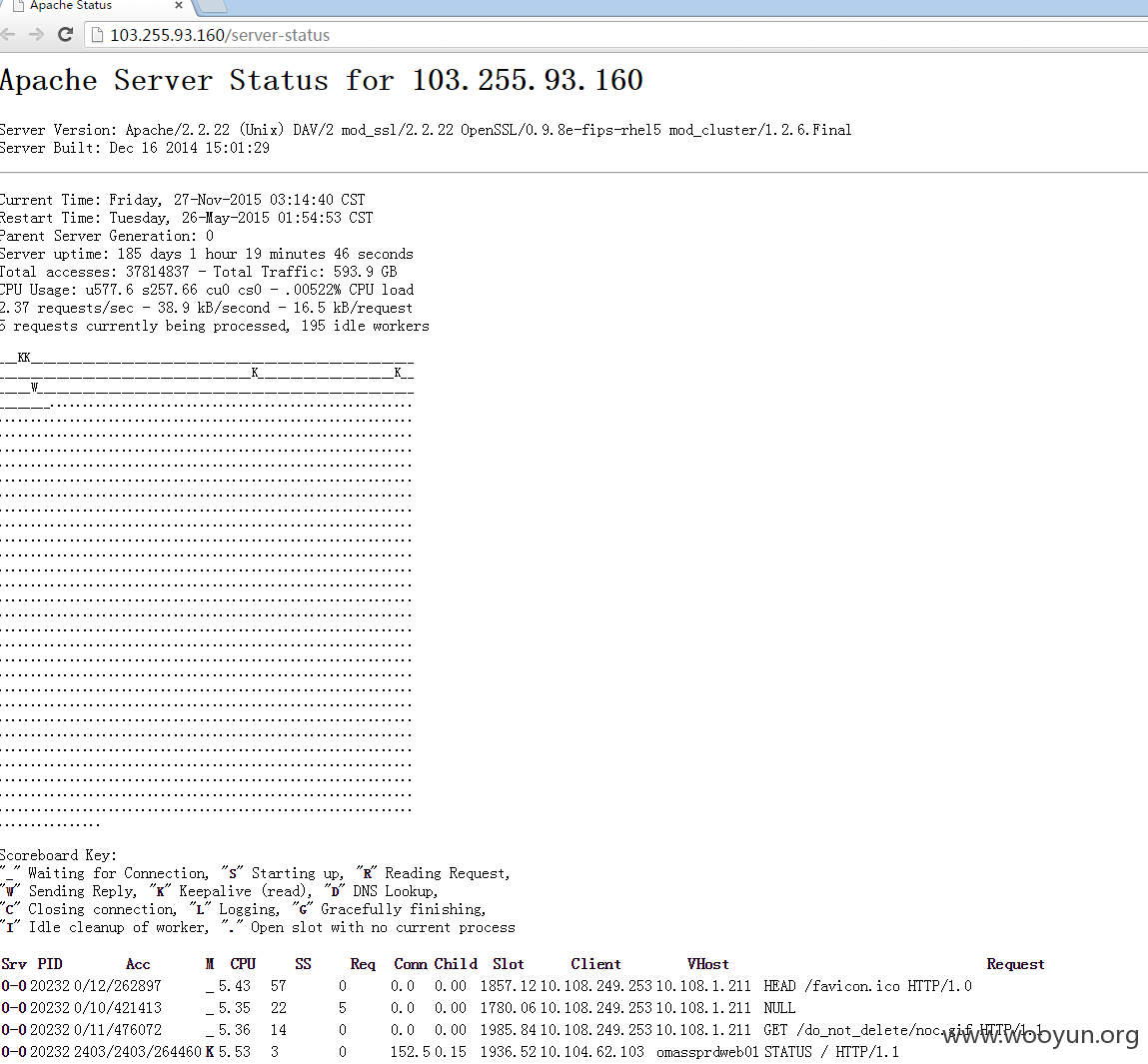Click the Parent Server Generation: 0 line
1148x1064 pixels.
click(107, 236)
